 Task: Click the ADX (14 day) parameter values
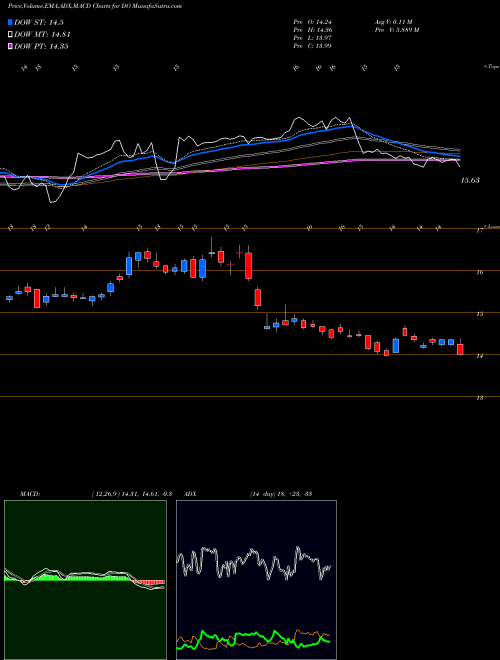(x=280, y=494)
